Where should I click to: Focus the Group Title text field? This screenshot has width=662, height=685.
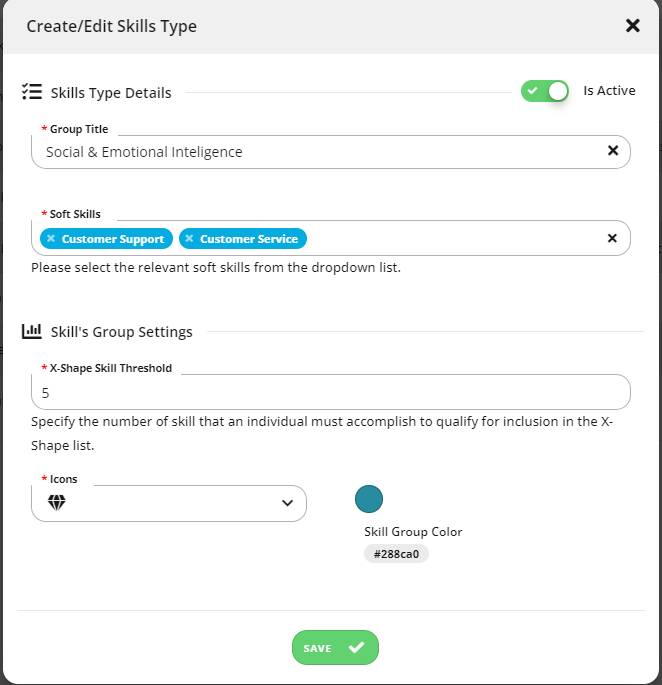[323, 152]
